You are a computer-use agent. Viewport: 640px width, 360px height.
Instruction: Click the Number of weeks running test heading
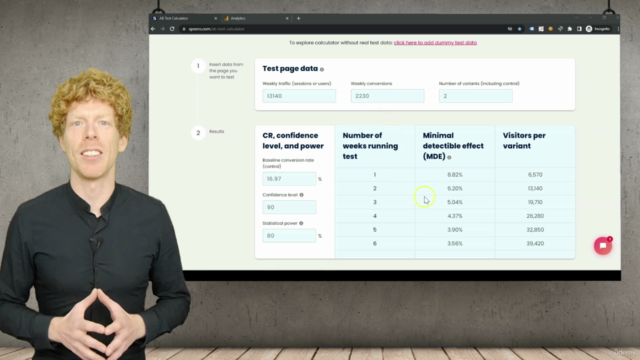[x=370, y=146]
